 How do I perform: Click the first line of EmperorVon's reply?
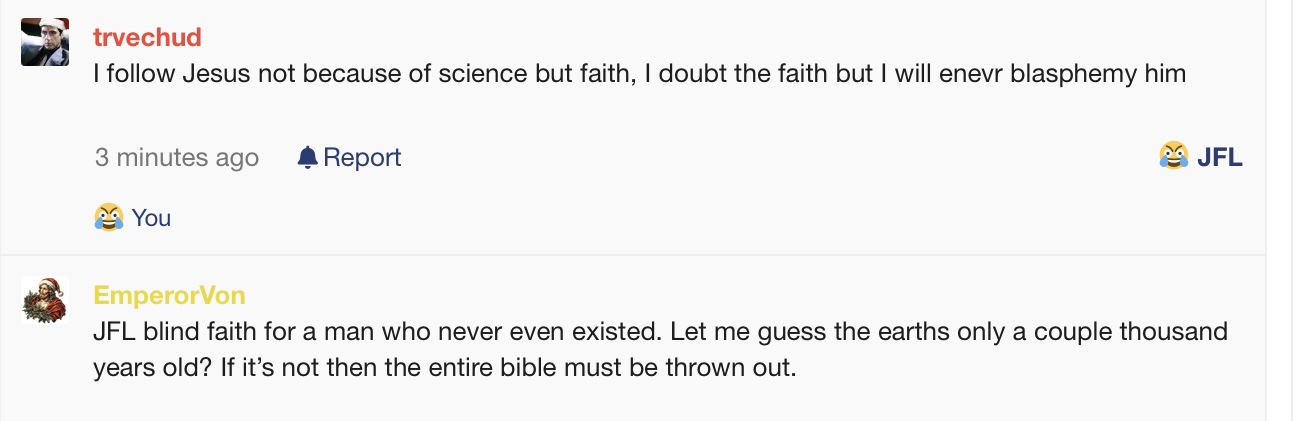[x=660, y=330]
